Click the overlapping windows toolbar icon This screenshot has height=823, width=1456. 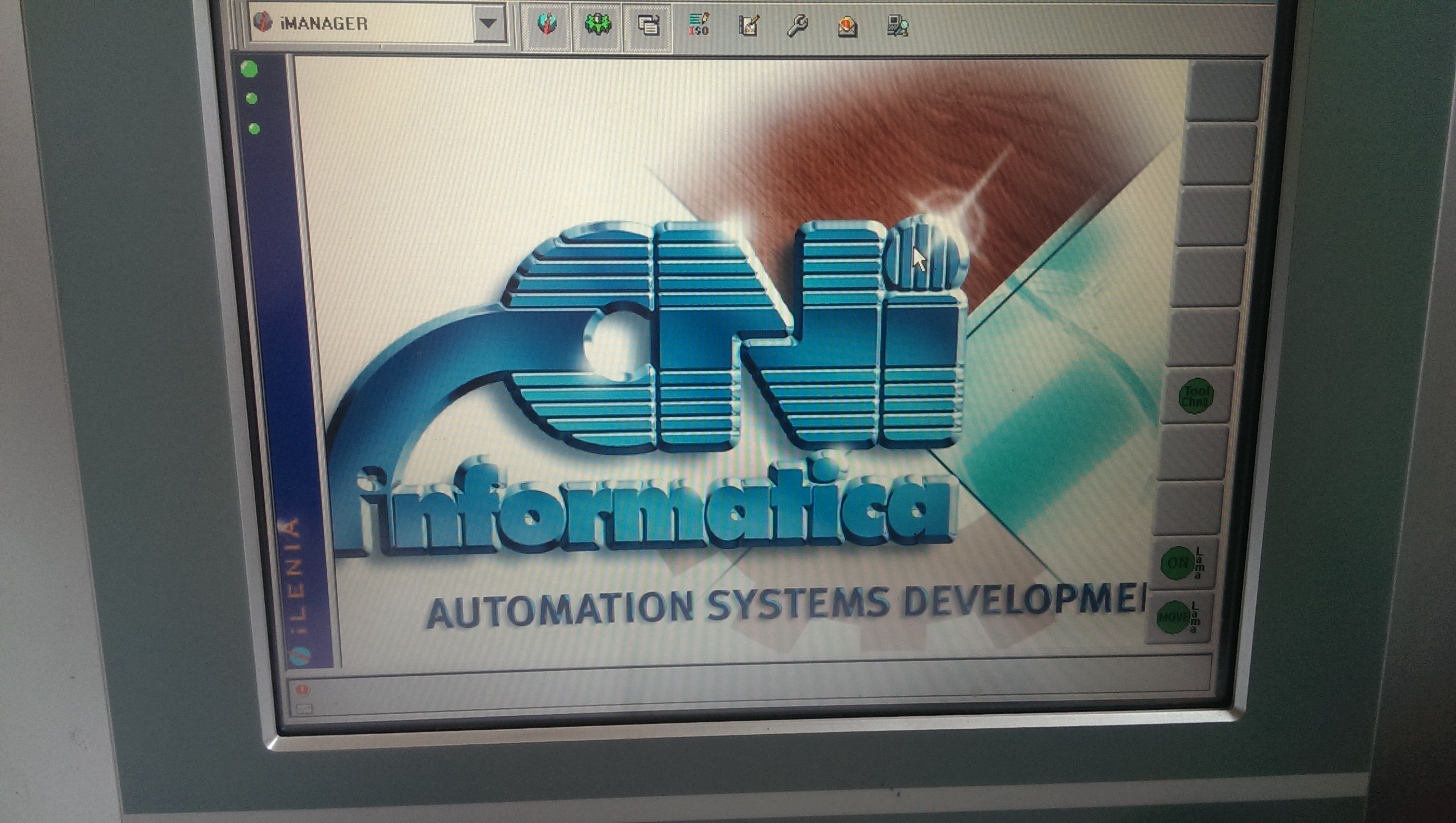(x=647, y=25)
